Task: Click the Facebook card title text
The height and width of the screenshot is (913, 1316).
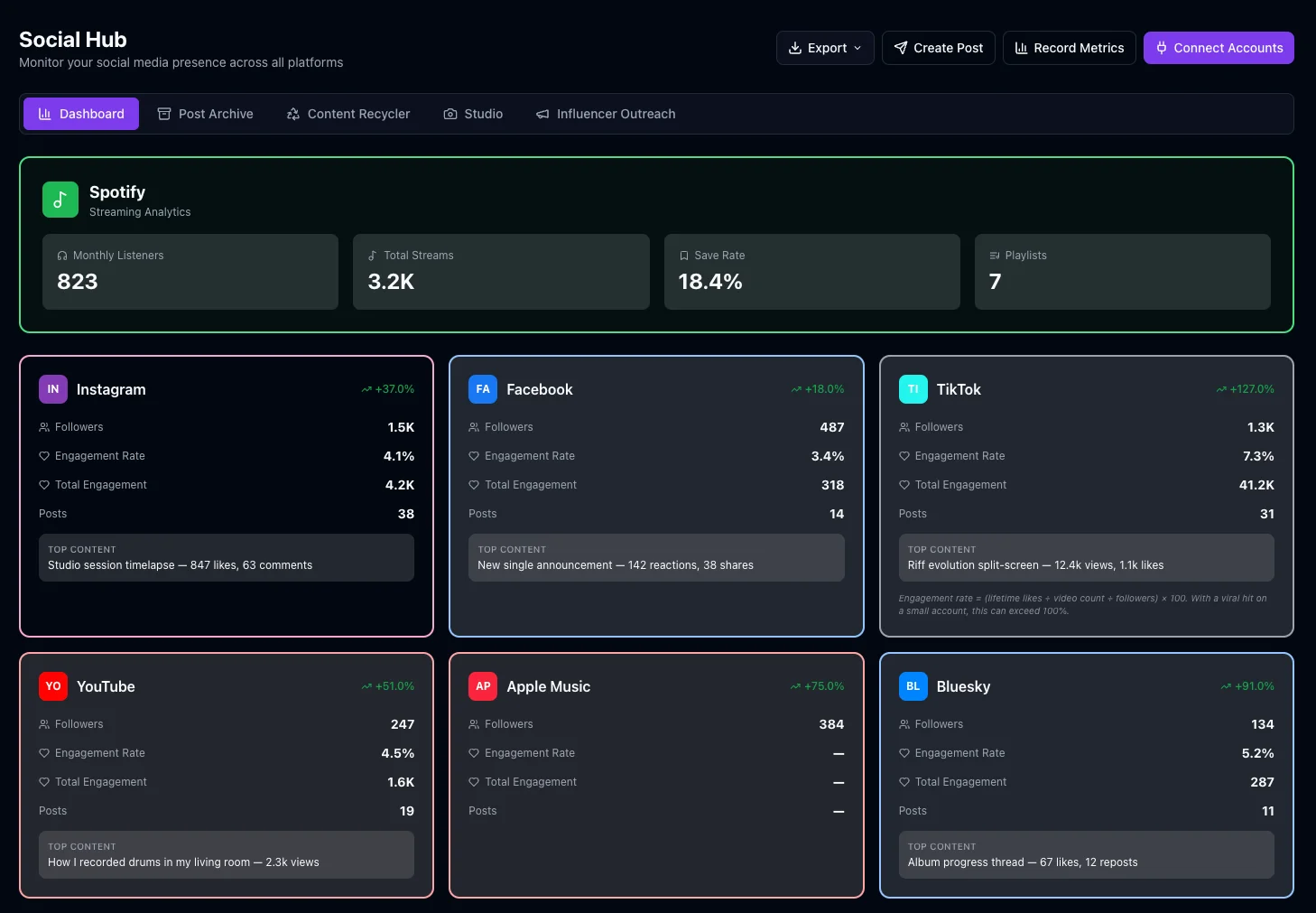Action: (x=540, y=389)
